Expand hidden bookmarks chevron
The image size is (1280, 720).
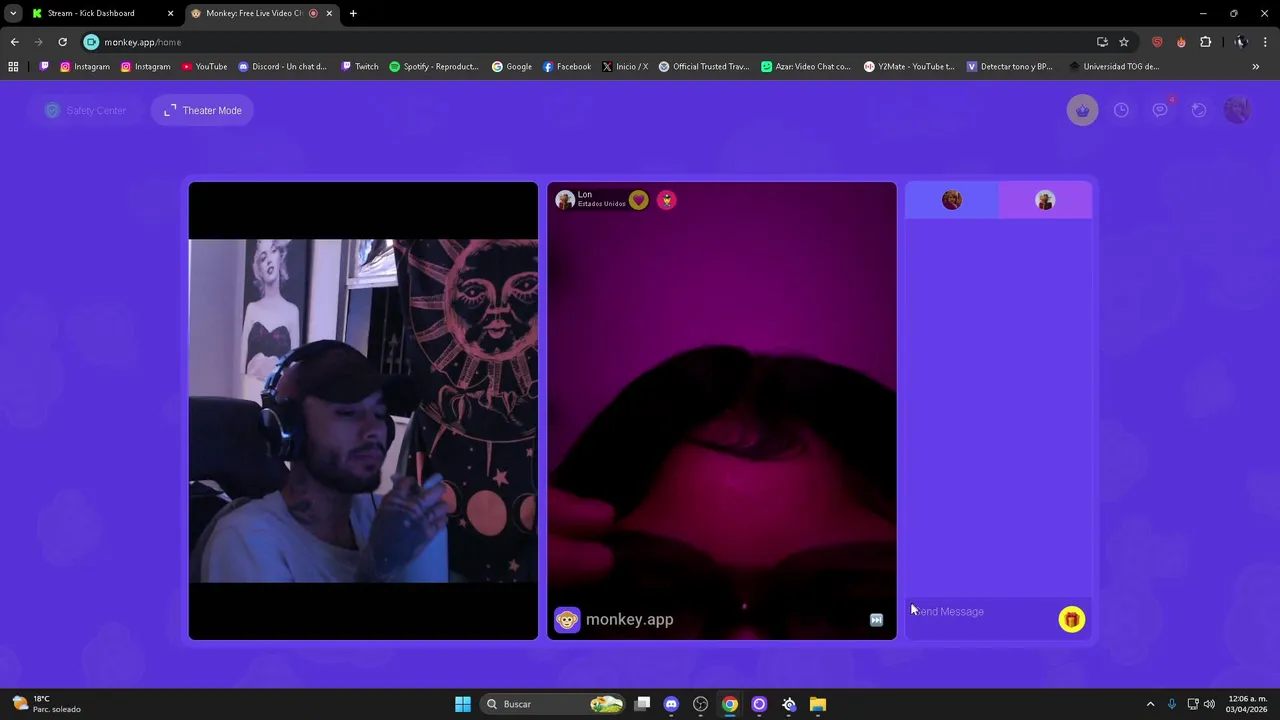(1255, 67)
